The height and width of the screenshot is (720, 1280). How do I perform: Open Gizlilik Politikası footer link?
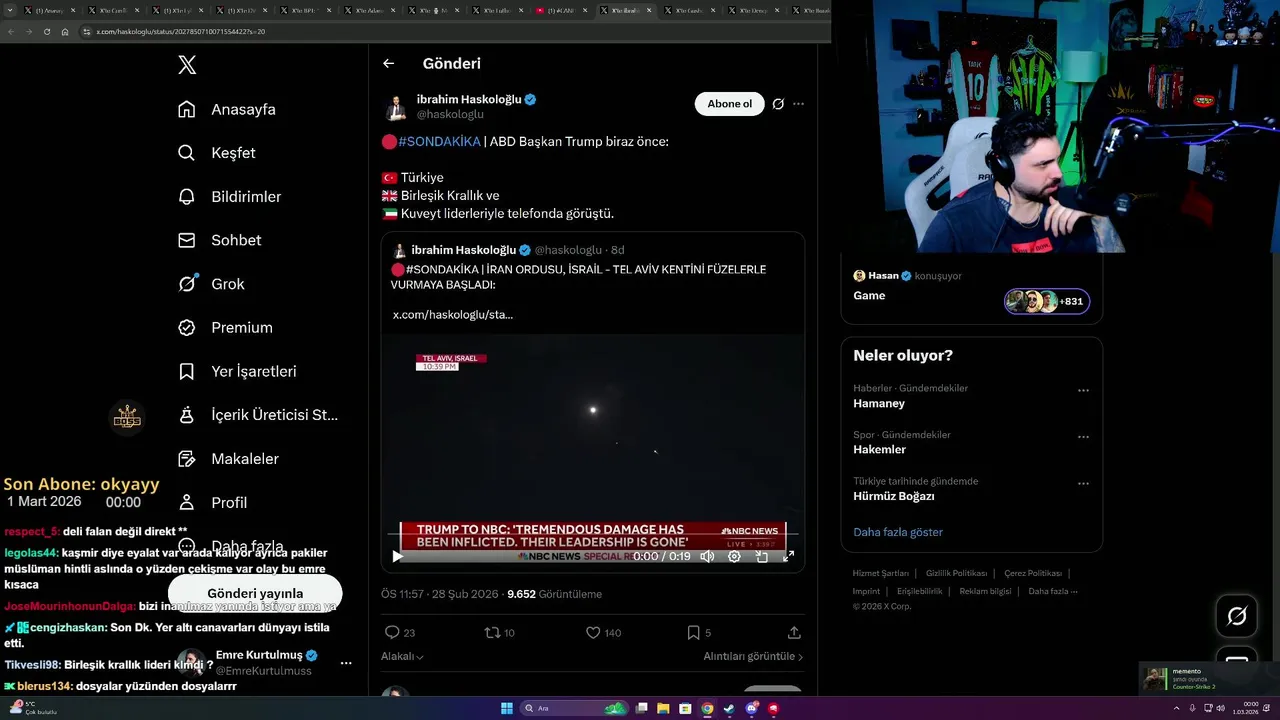pos(956,573)
